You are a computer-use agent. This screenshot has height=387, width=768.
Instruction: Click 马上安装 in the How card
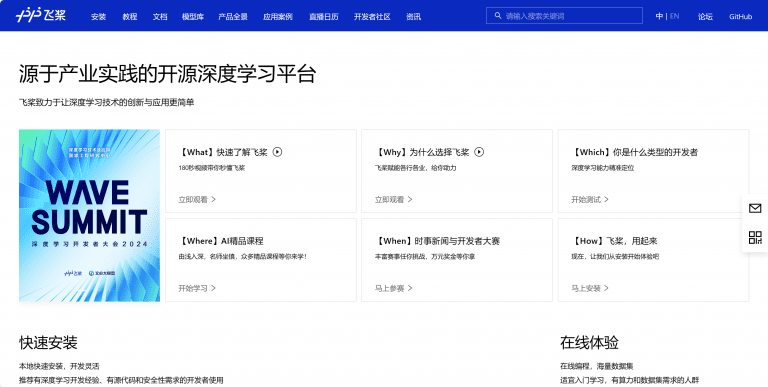(590, 288)
